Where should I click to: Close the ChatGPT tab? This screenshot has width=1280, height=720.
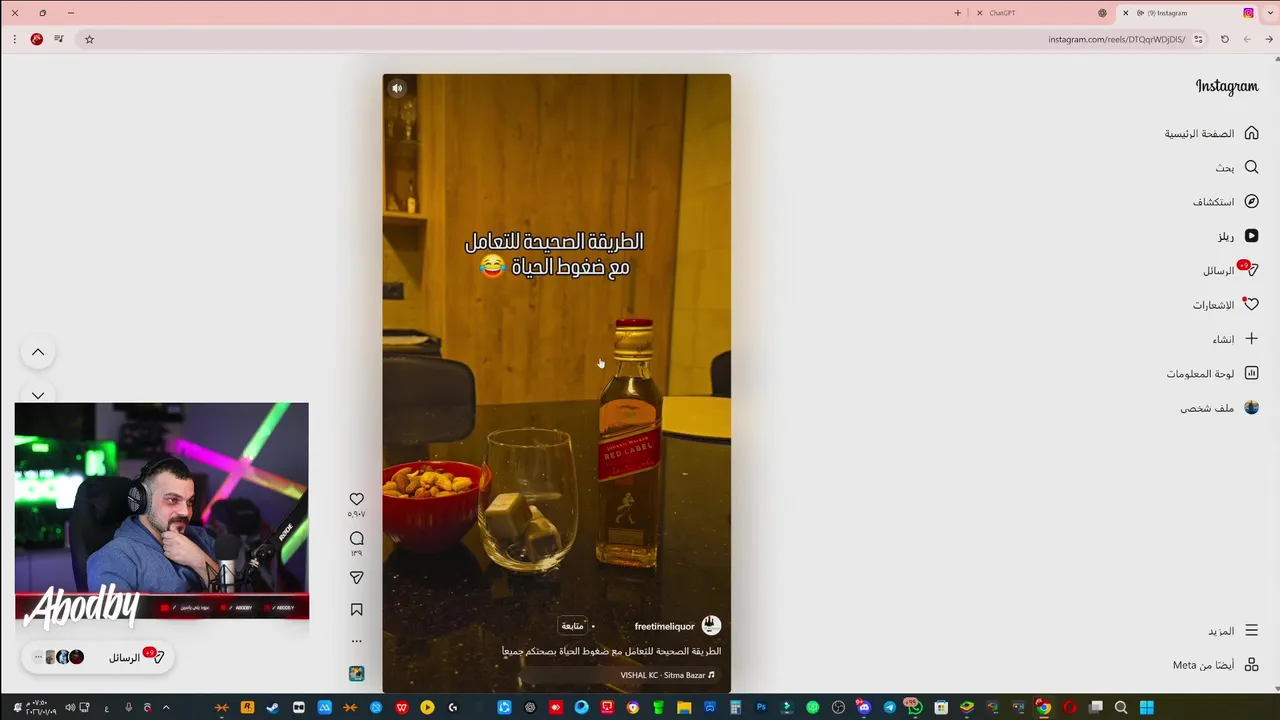(x=979, y=13)
